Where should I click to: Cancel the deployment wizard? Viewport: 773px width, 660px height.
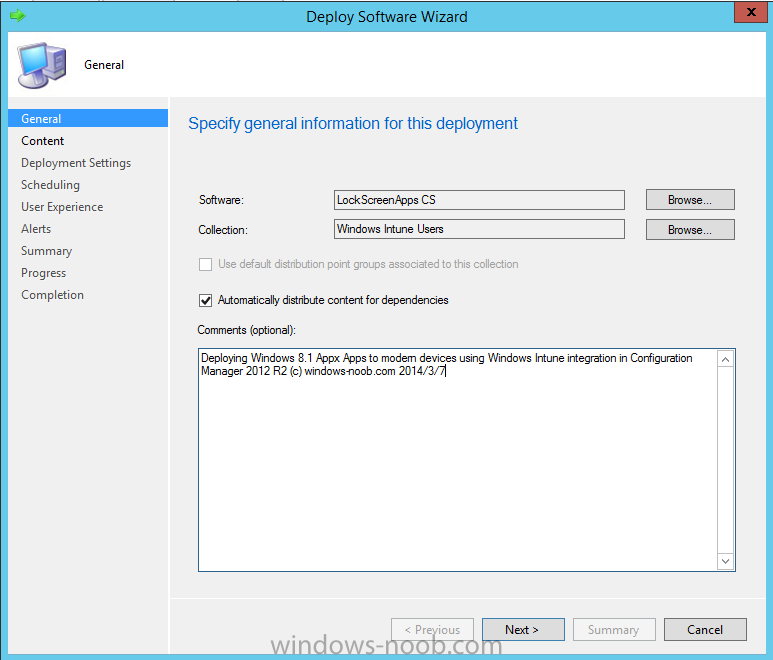pyautogui.click(x=705, y=629)
